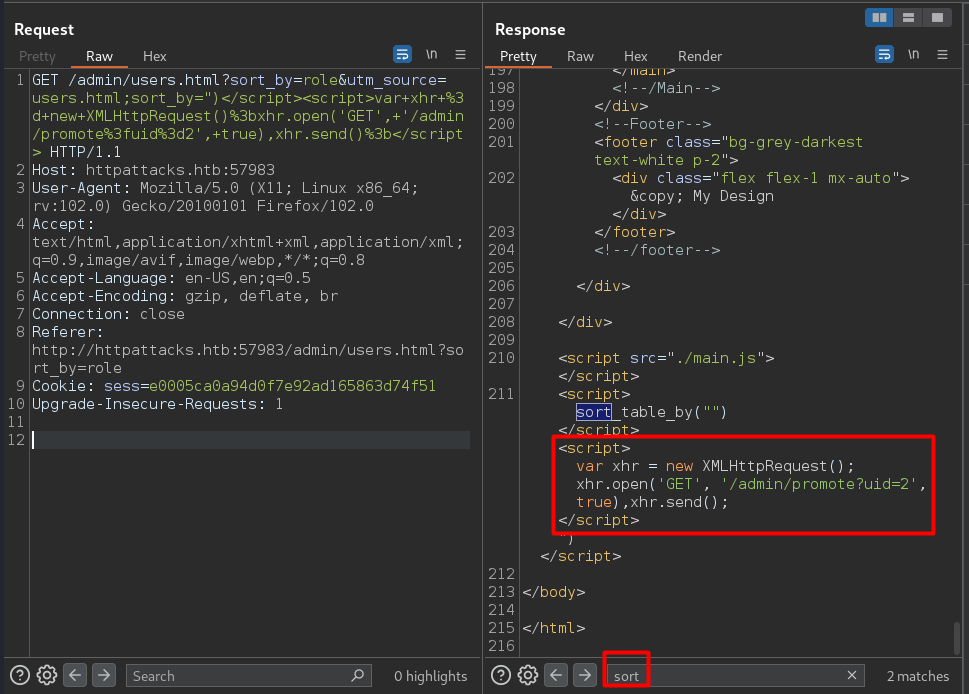Switch to Response Hex tab
This screenshot has width=969, height=694.
click(635, 56)
